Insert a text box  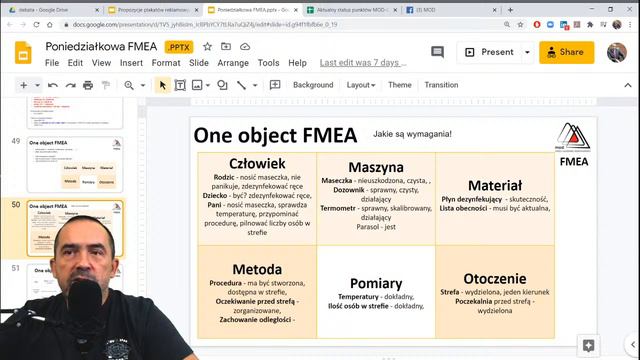(180, 85)
